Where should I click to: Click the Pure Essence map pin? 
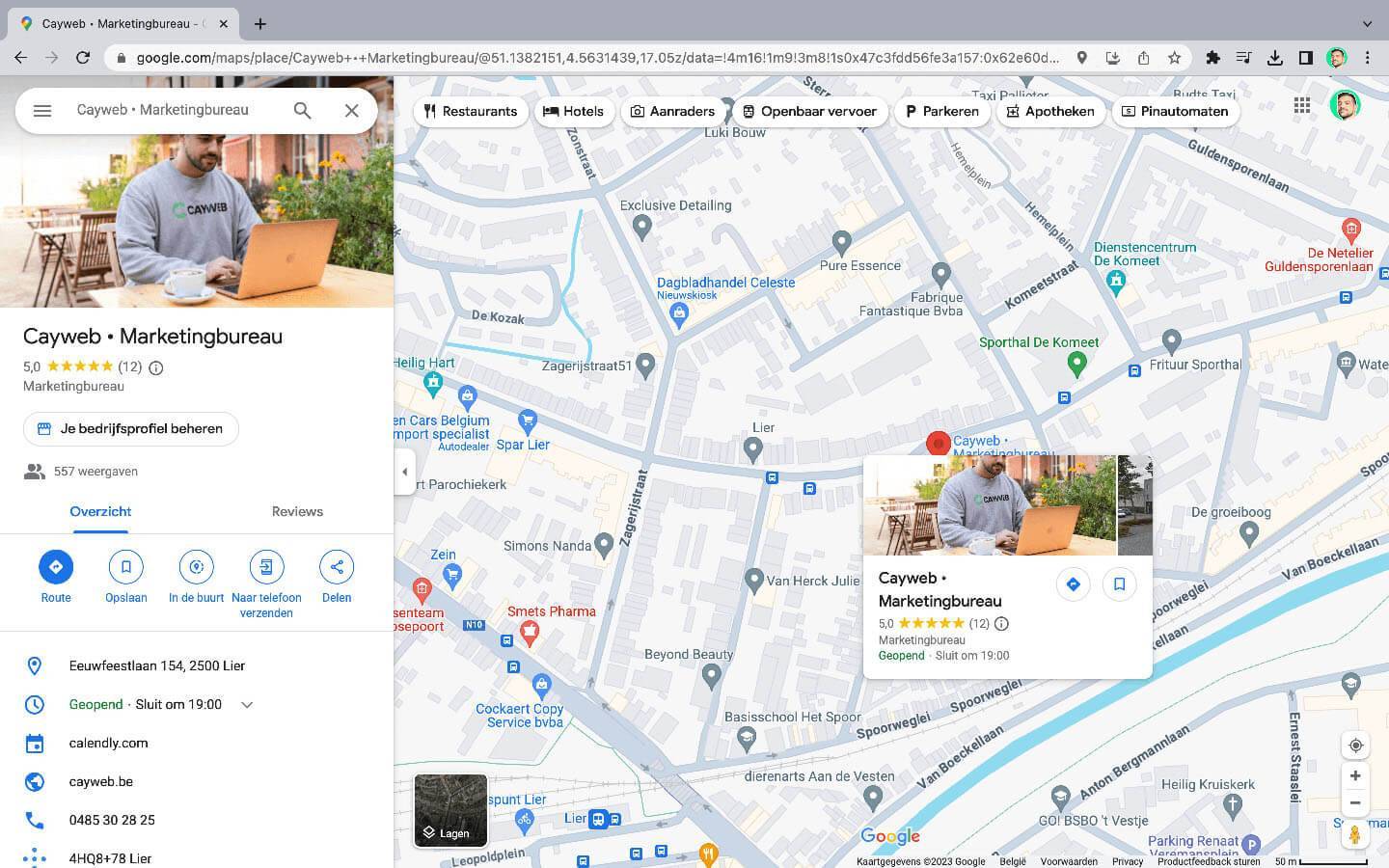point(841,241)
